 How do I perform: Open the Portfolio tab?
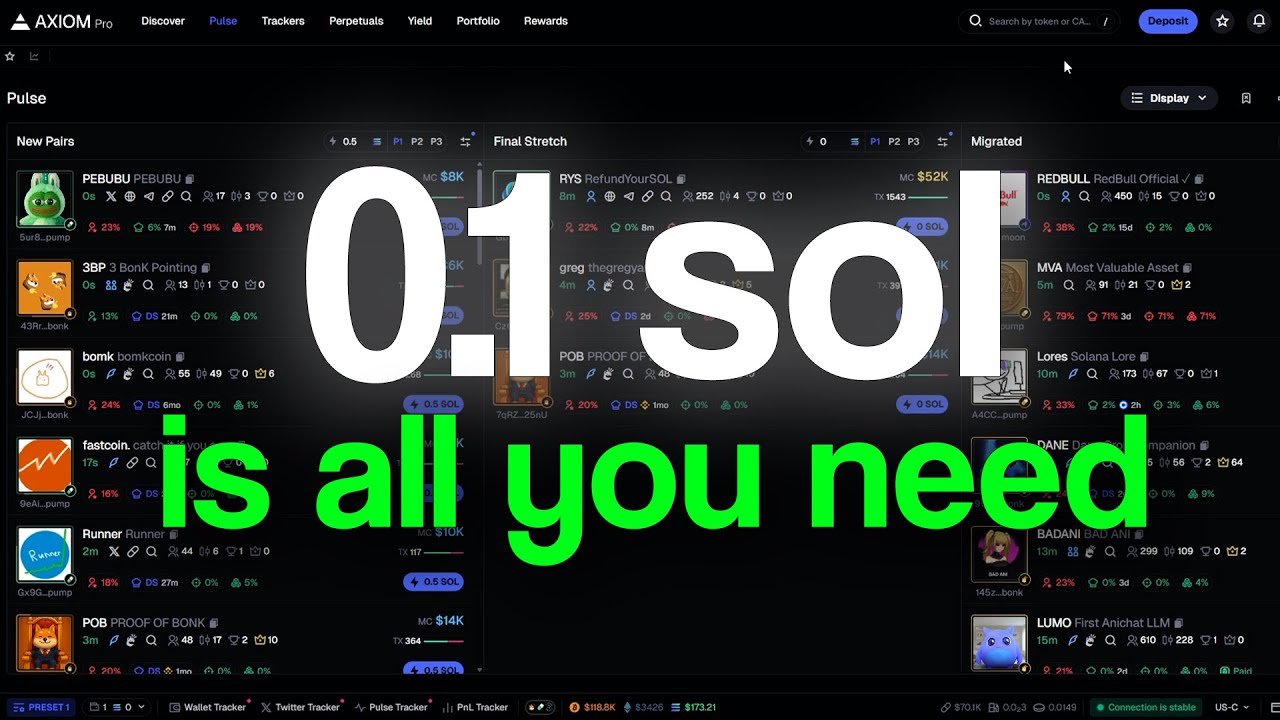click(x=478, y=21)
